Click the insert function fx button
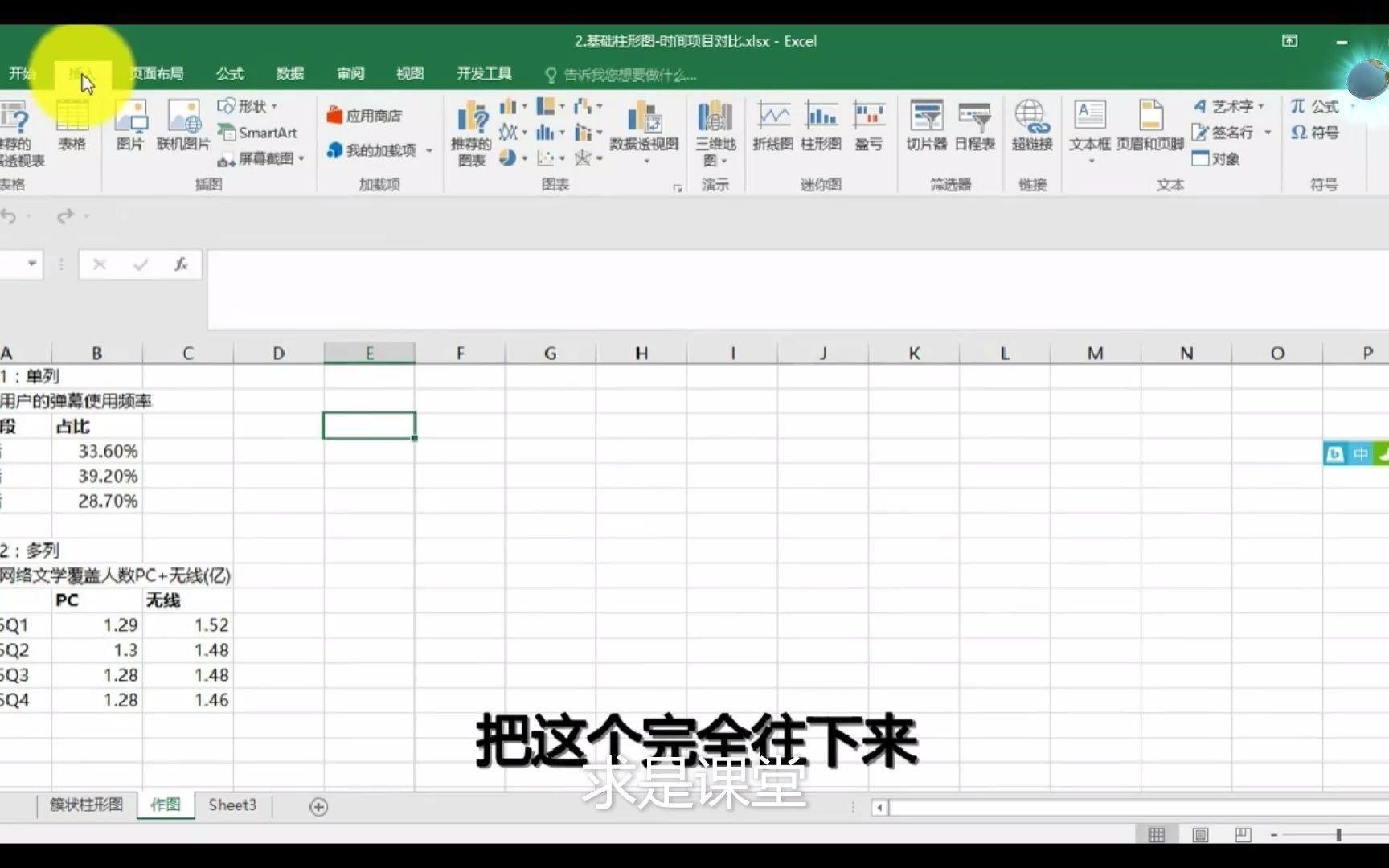 click(181, 264)
